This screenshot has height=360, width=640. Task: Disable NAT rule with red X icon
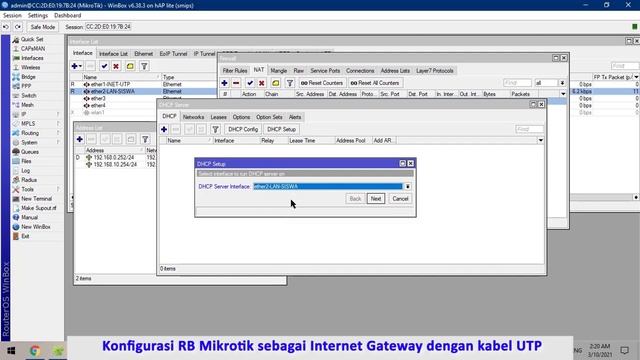coord(262,83)
